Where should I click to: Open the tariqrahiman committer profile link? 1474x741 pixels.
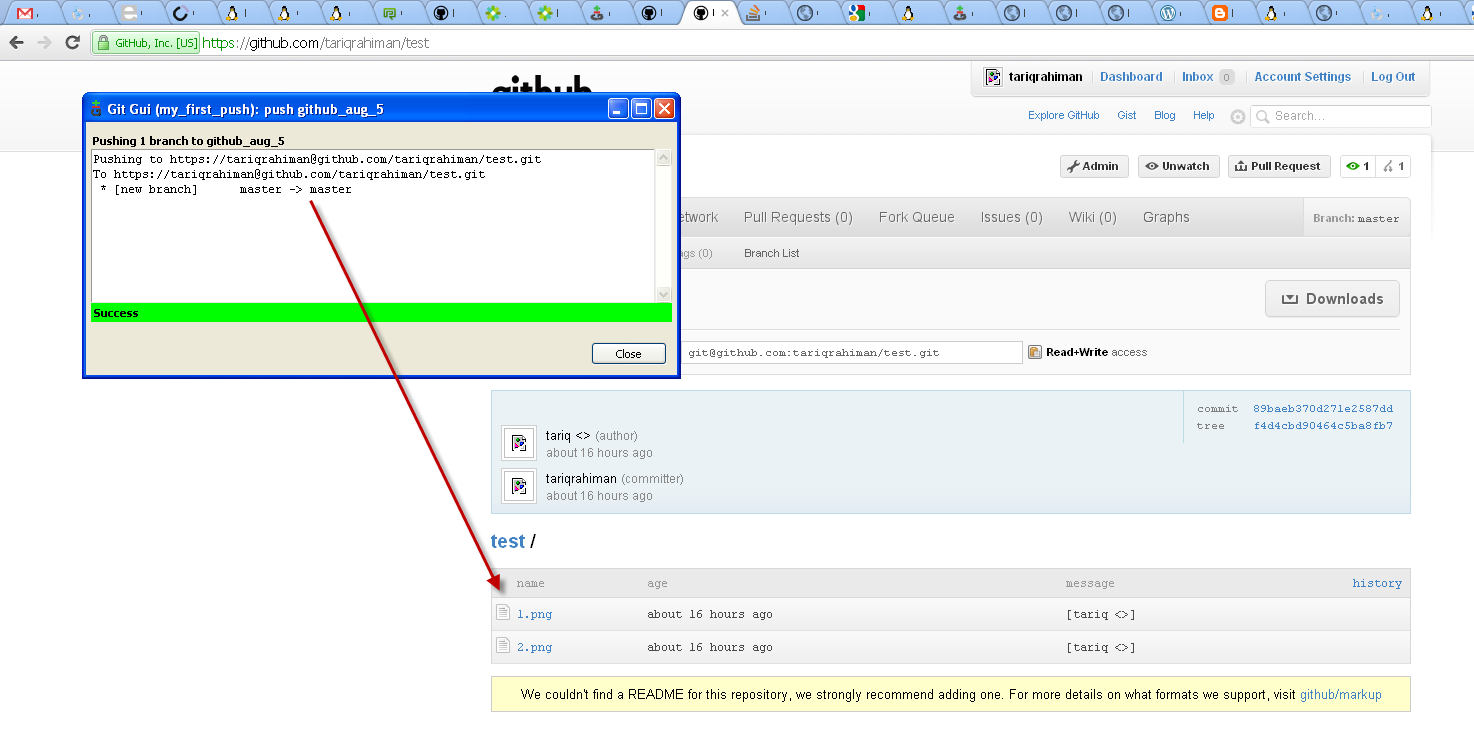(x=581, y=479)
